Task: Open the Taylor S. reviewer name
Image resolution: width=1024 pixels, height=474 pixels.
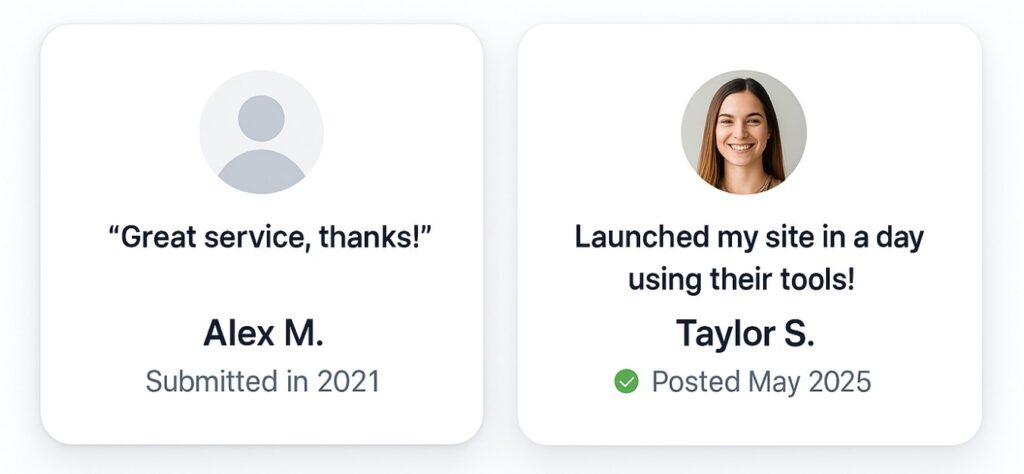Action: tap(745, 333)
